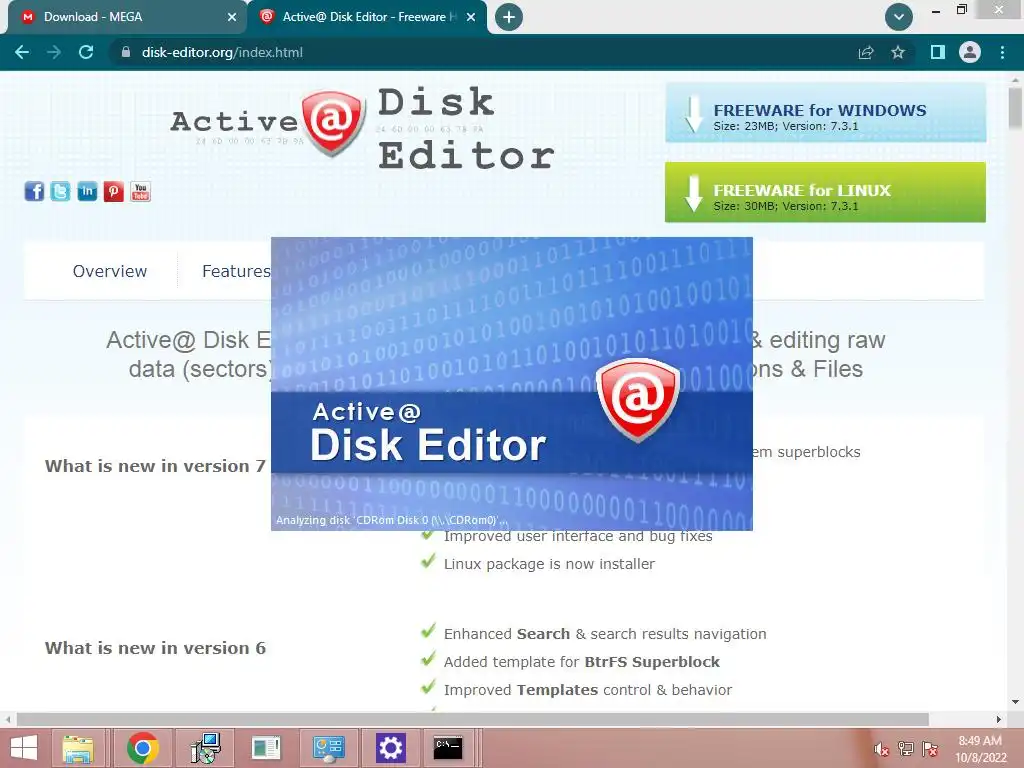Expand the tab search dropdown
This screenshot has width=1024, height=768.
899,17
